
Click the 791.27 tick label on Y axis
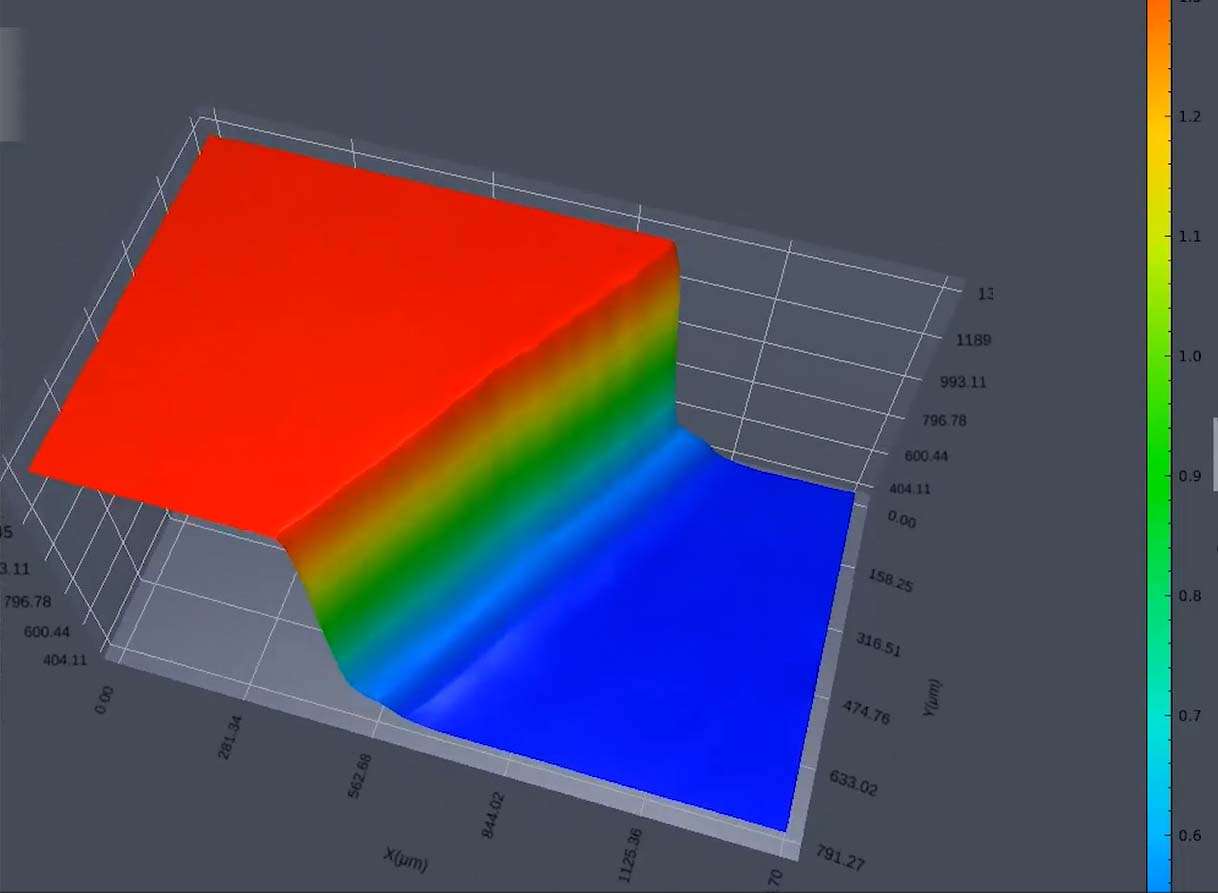tap(840, 859)
